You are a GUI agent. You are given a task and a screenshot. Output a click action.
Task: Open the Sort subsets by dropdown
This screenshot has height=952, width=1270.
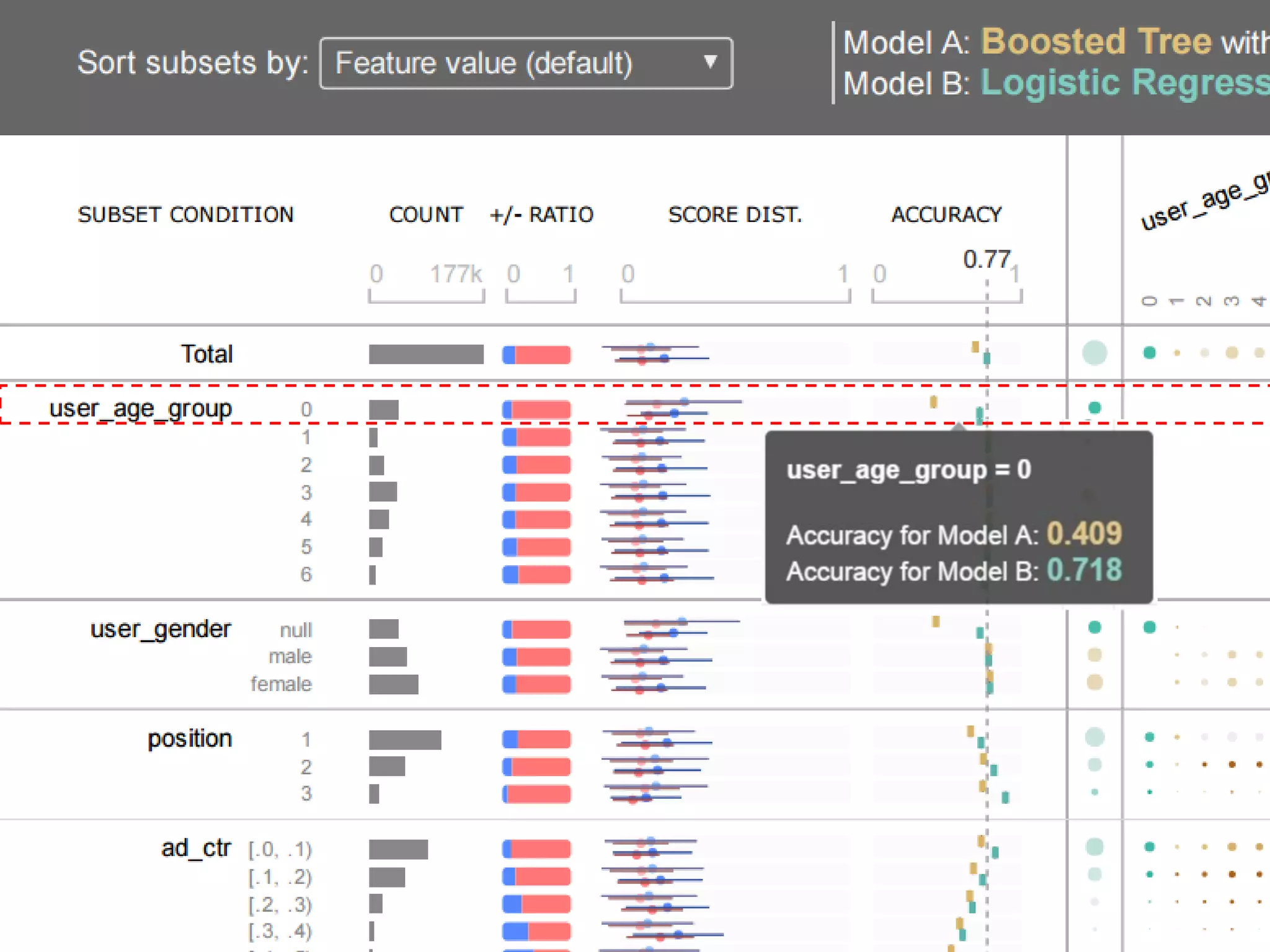click(x=526, y=63)
